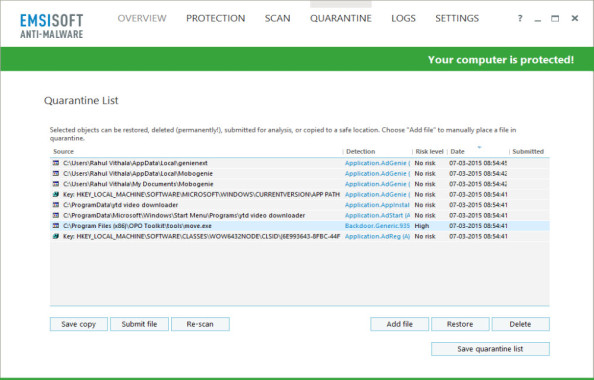This screenshot has width=594, height=380.
Task: Click file icon of My Documents Mobogenie row
Action: [56, 184]
